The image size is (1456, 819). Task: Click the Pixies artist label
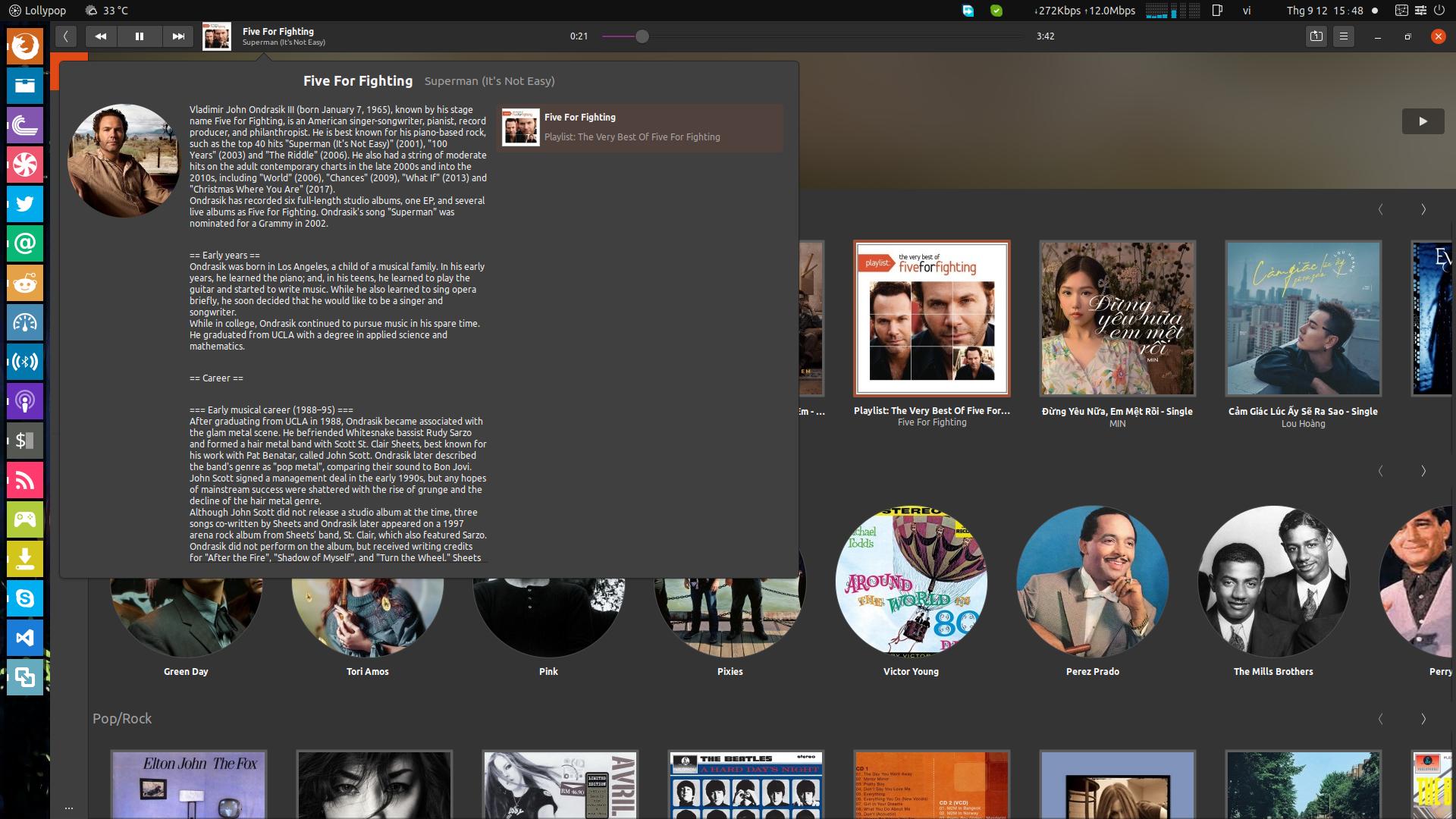coord(730,672)
